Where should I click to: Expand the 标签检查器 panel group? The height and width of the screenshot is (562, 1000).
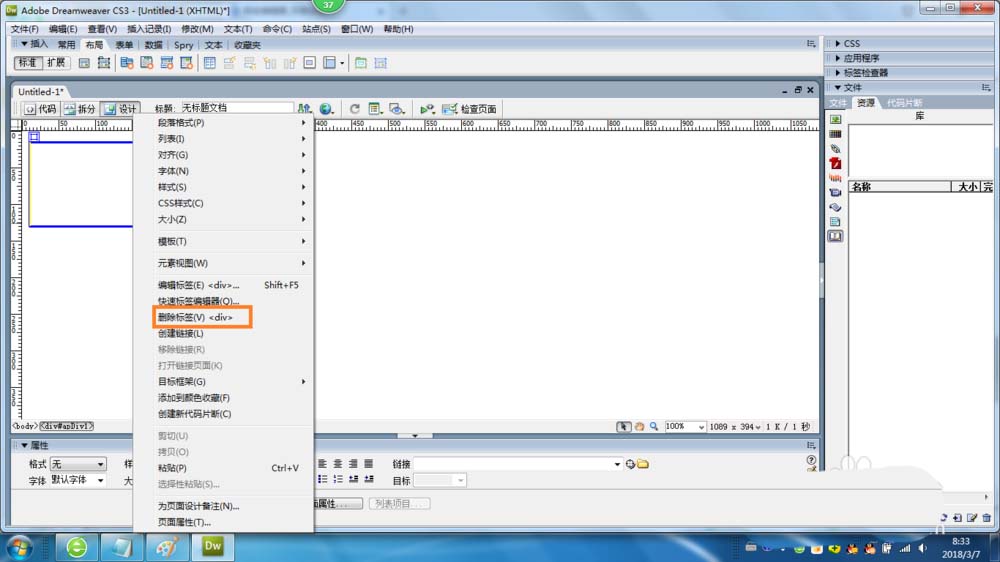pyautogui.click(x=864, y=73)
